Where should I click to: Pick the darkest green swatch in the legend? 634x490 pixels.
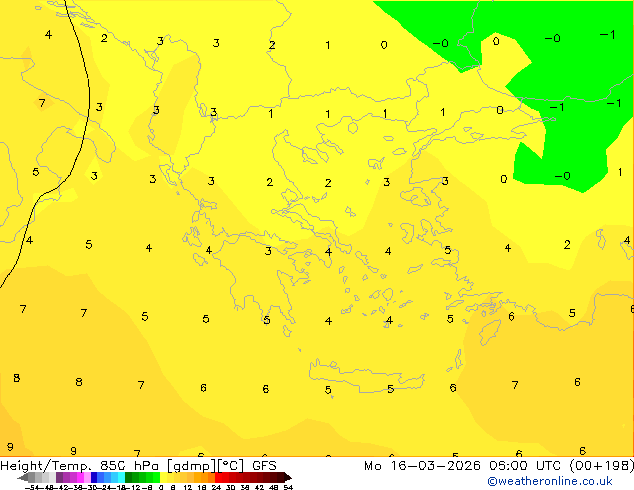pyautogui.click(x=128, y=477)
